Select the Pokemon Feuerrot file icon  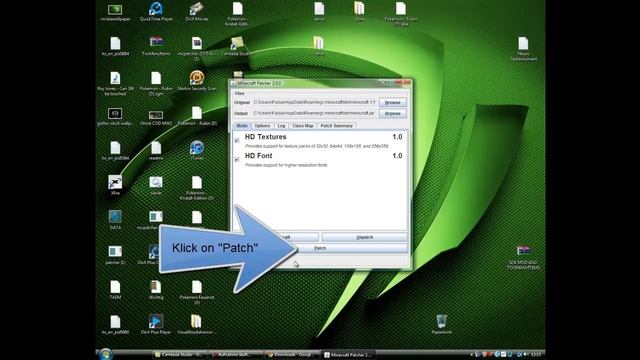pyautogui.click(x=197, y=291)
